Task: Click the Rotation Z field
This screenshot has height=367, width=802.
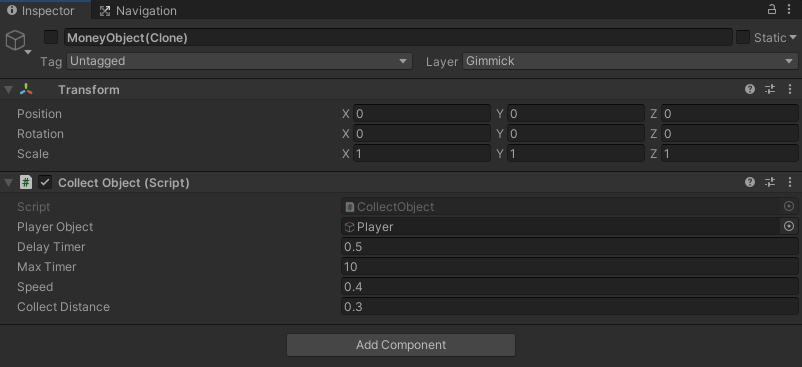Action: tap(729, 133)
